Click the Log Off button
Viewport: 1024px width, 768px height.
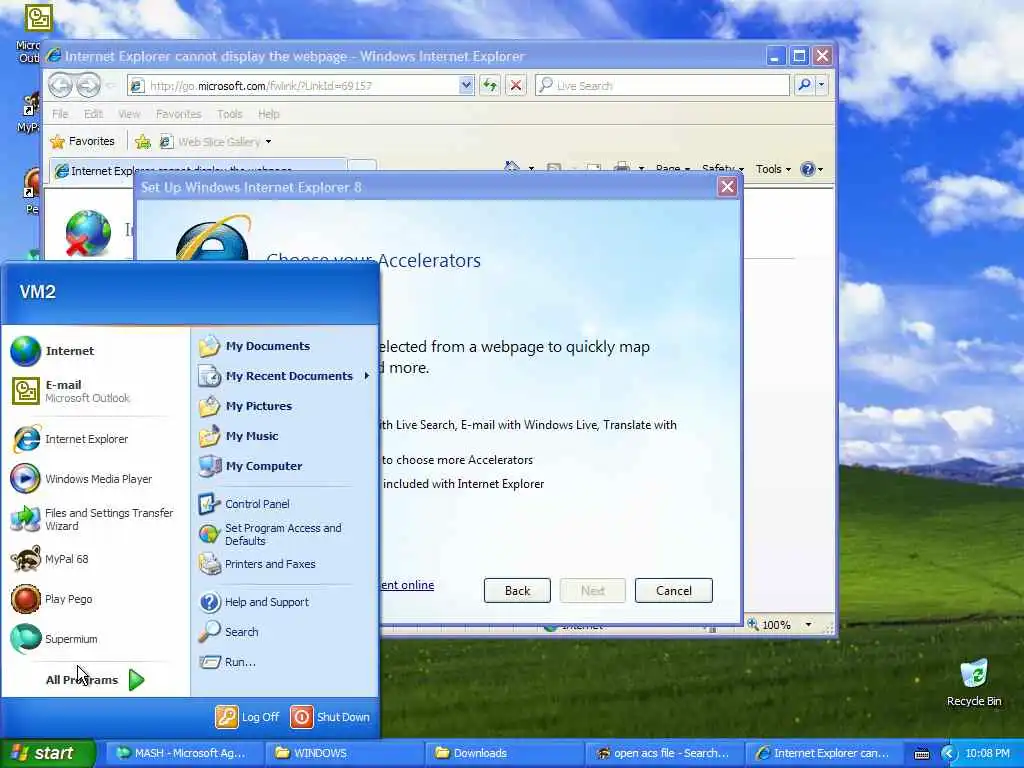(248, 717)
